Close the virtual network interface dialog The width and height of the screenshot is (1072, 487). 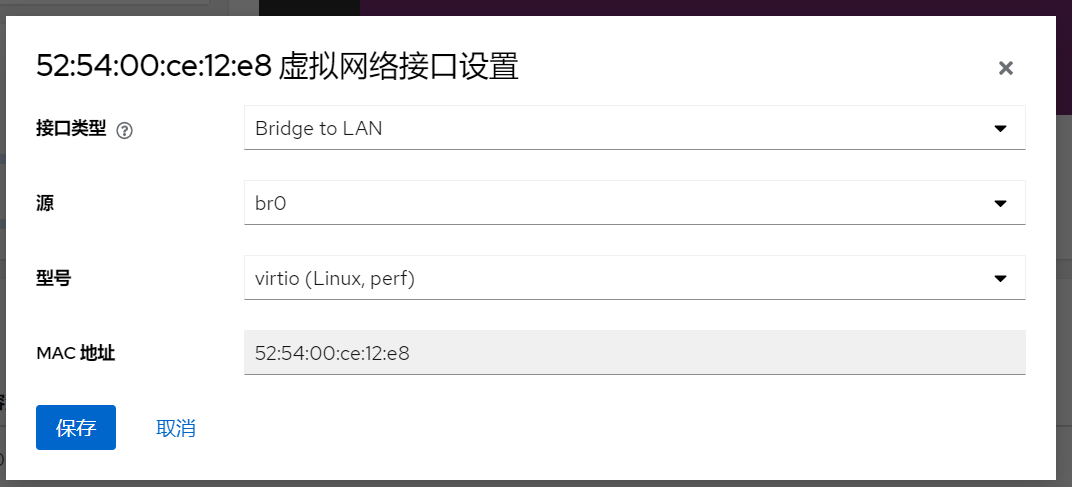(1006, 68)
